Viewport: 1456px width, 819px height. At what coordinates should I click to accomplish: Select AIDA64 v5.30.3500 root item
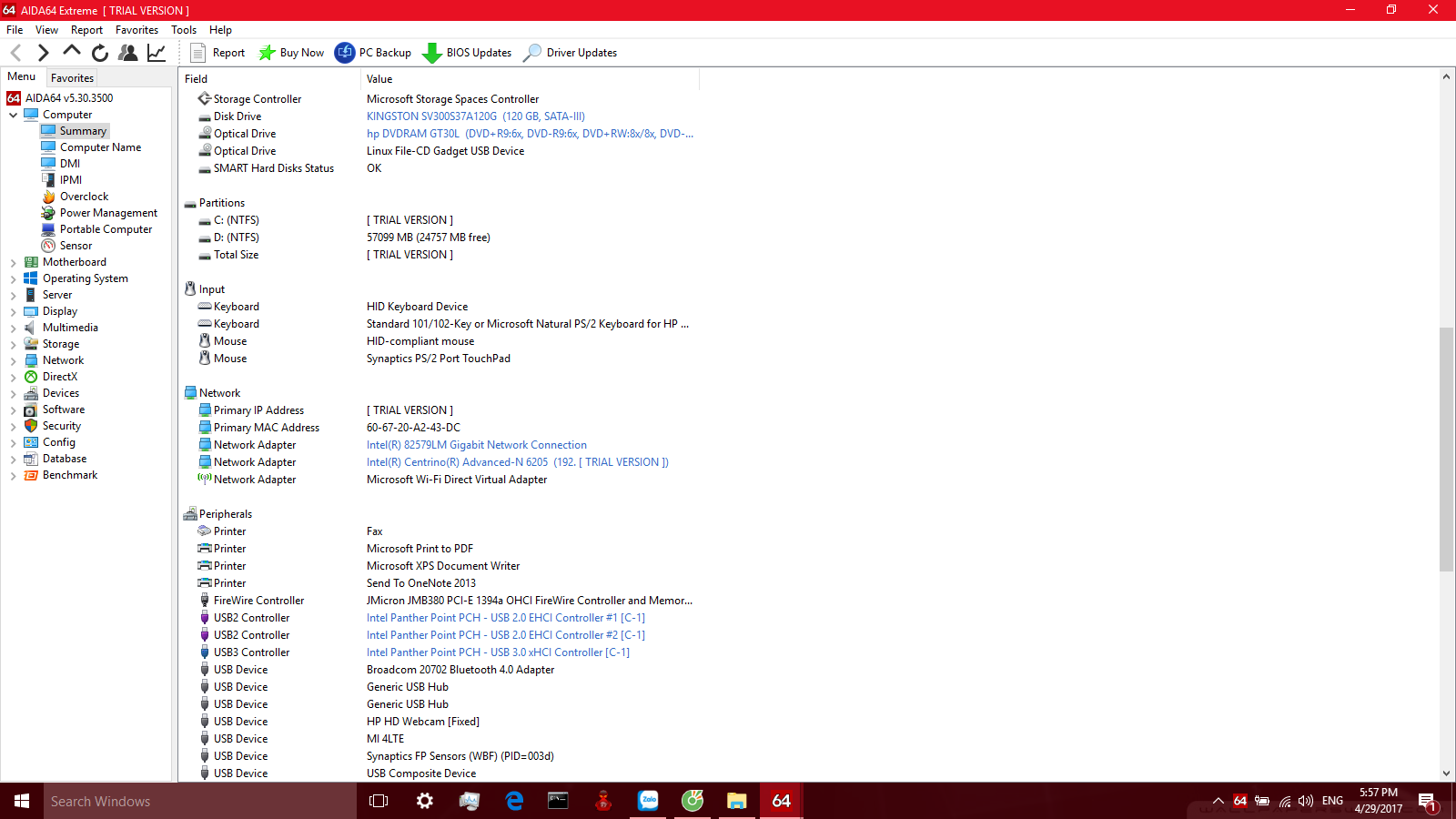click(68, 98)
